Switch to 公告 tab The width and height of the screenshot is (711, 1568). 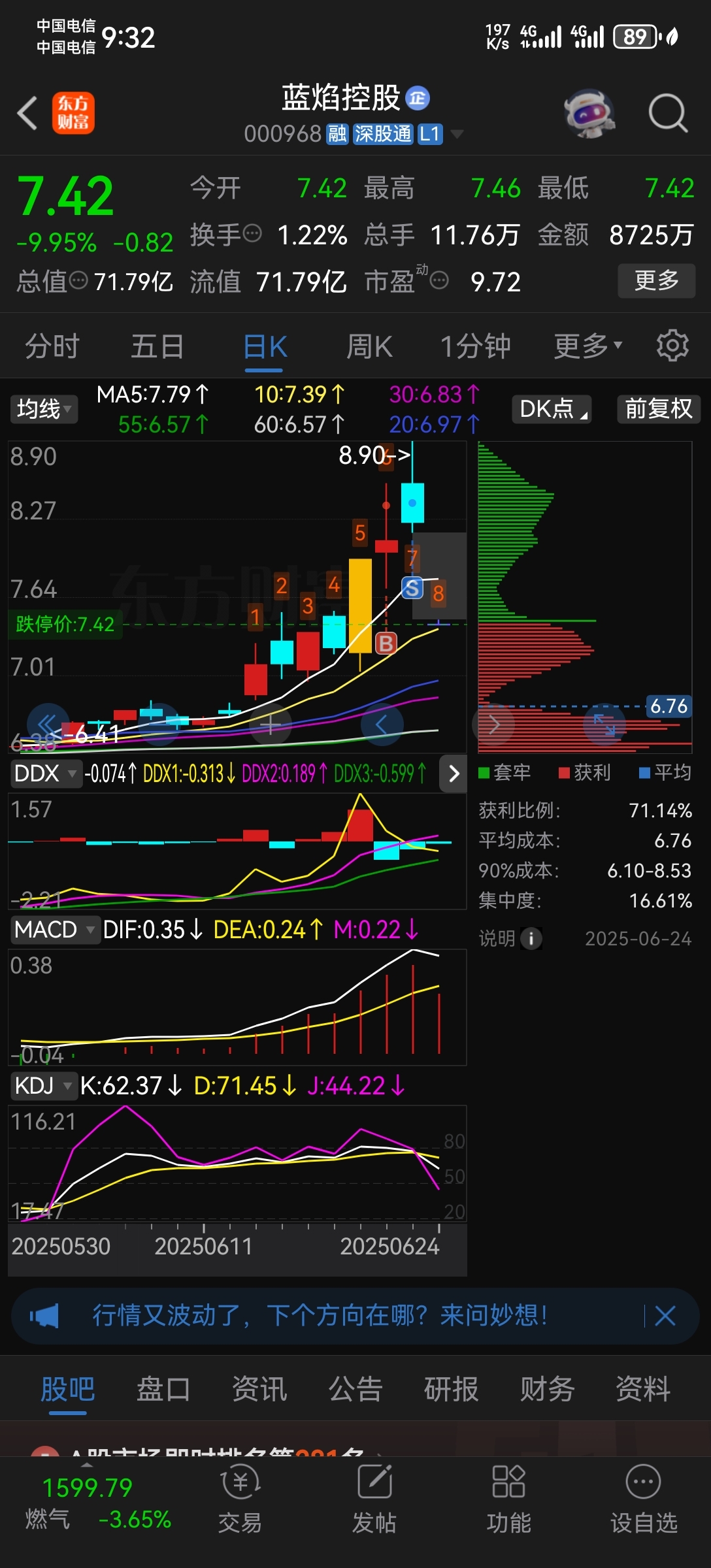(355, 1389)
